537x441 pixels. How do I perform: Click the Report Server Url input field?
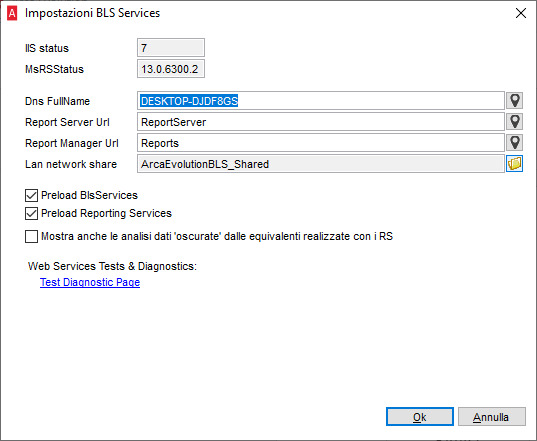321,122
